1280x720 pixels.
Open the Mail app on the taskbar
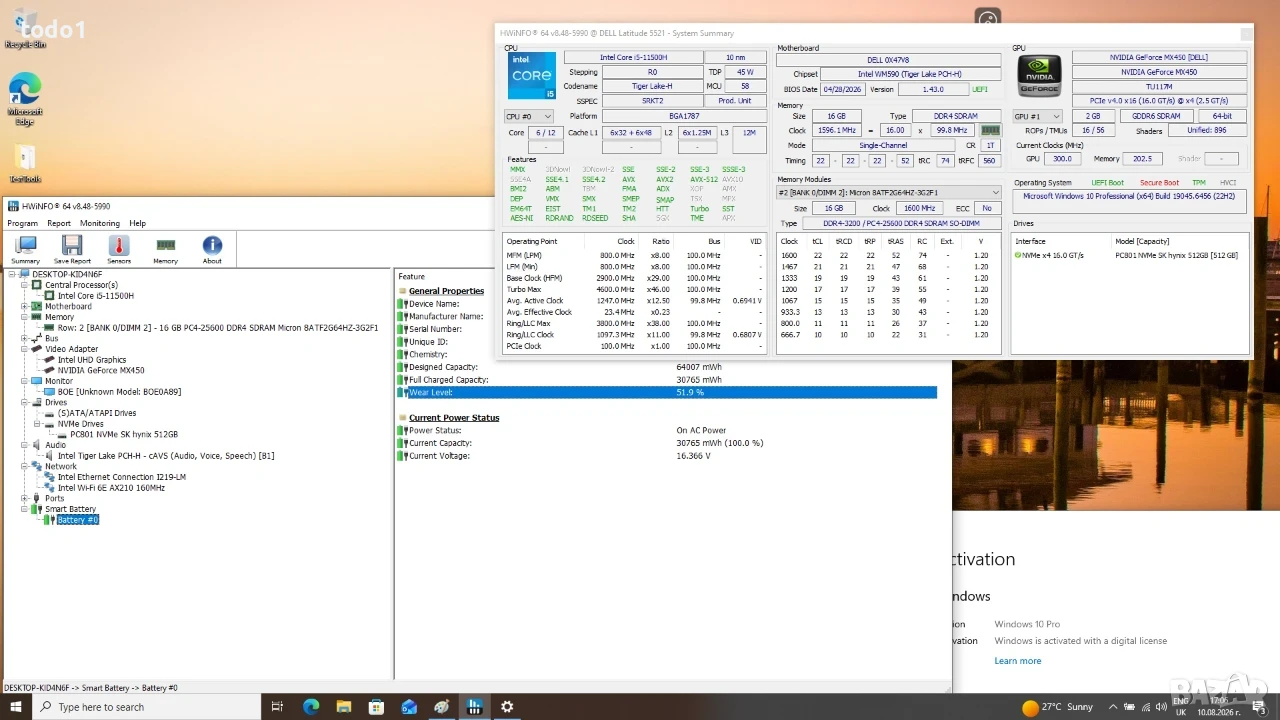(x=409, y=707)
